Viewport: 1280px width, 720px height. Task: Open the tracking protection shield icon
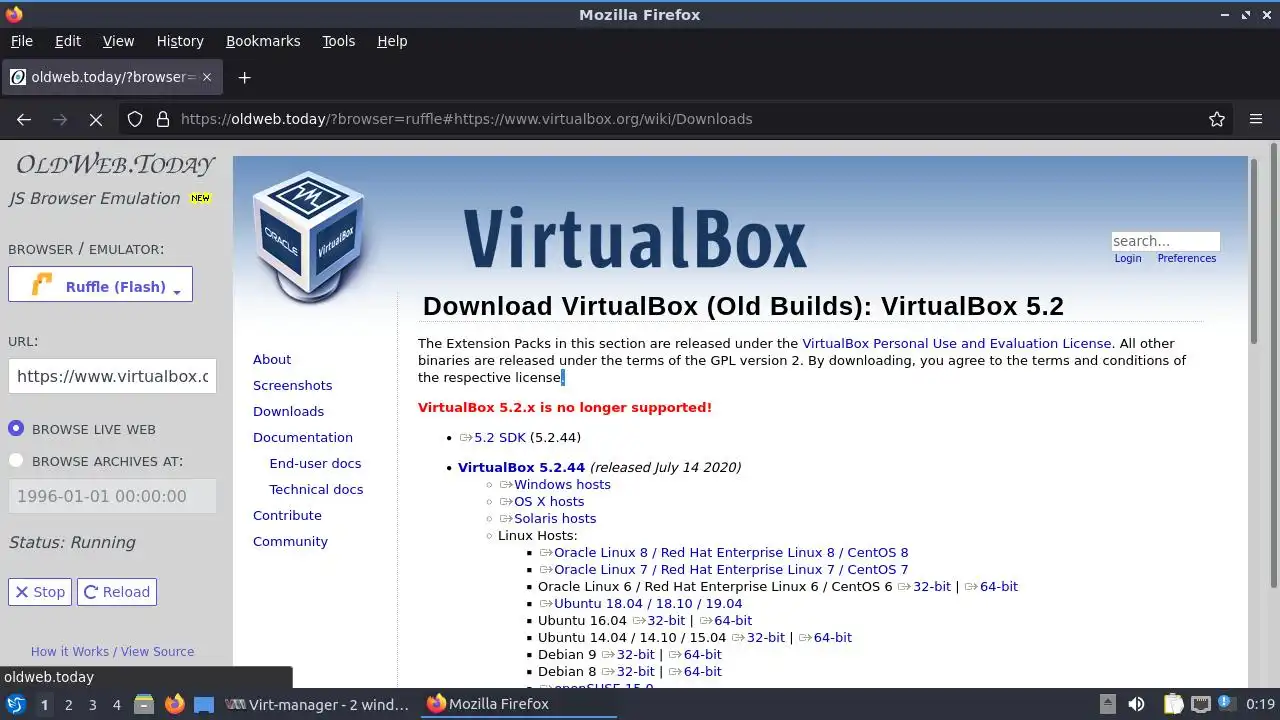(x=135, y=119)
